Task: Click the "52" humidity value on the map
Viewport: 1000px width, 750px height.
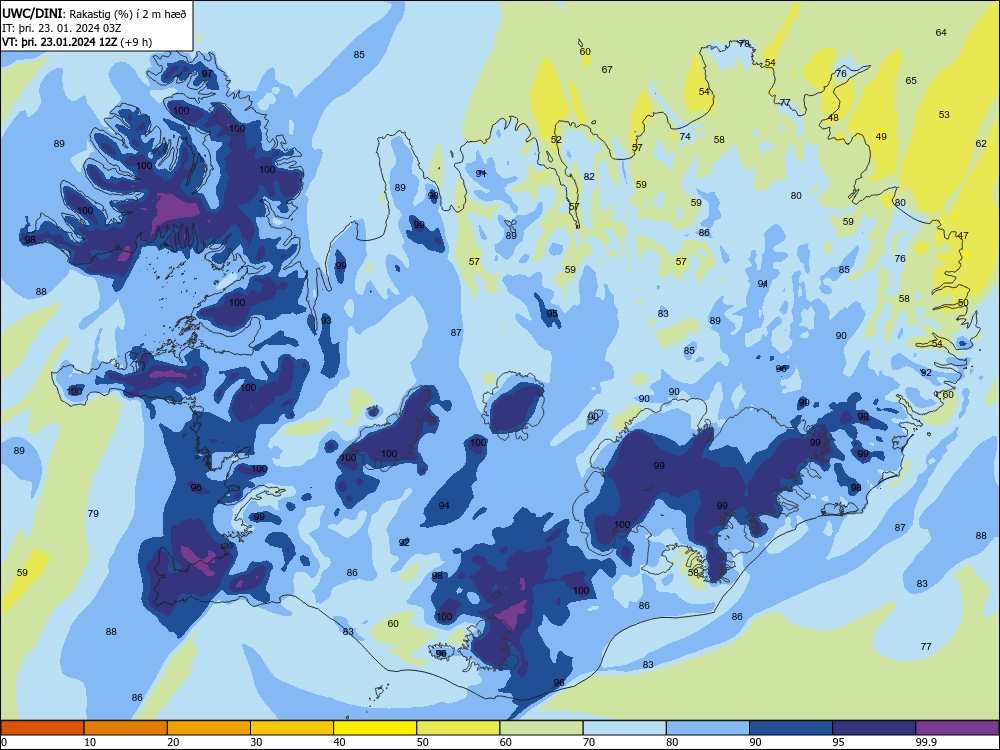Action: tap(556, 140)
